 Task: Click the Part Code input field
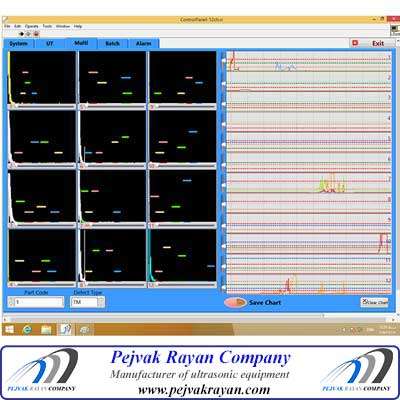pyautogui.click(x=39, y=302)
